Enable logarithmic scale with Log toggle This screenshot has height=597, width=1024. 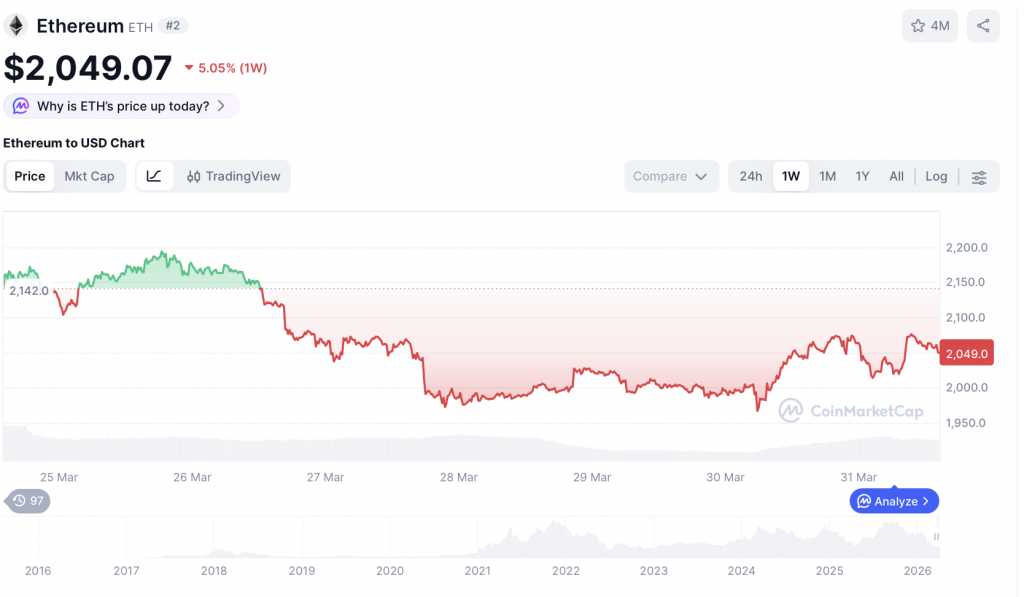pos(936,176)
